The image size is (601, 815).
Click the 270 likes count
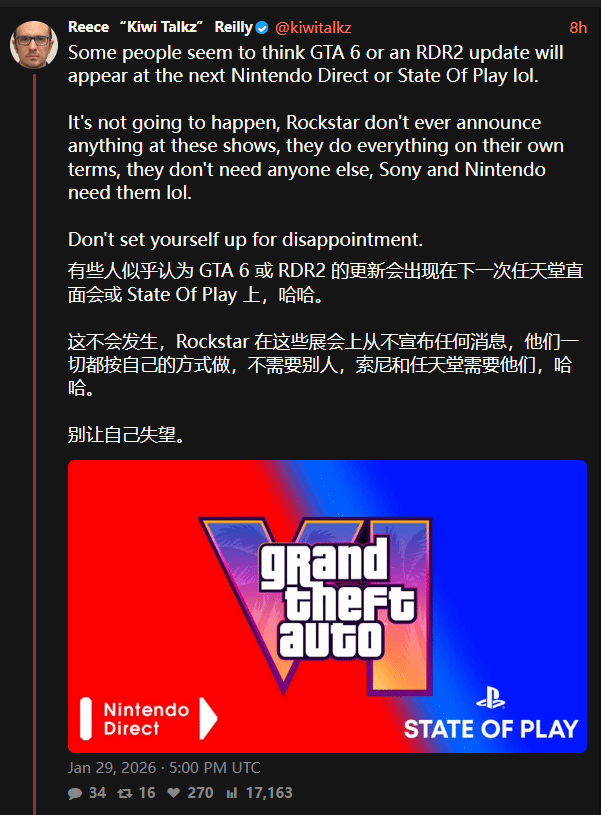(x=200, y=793)
